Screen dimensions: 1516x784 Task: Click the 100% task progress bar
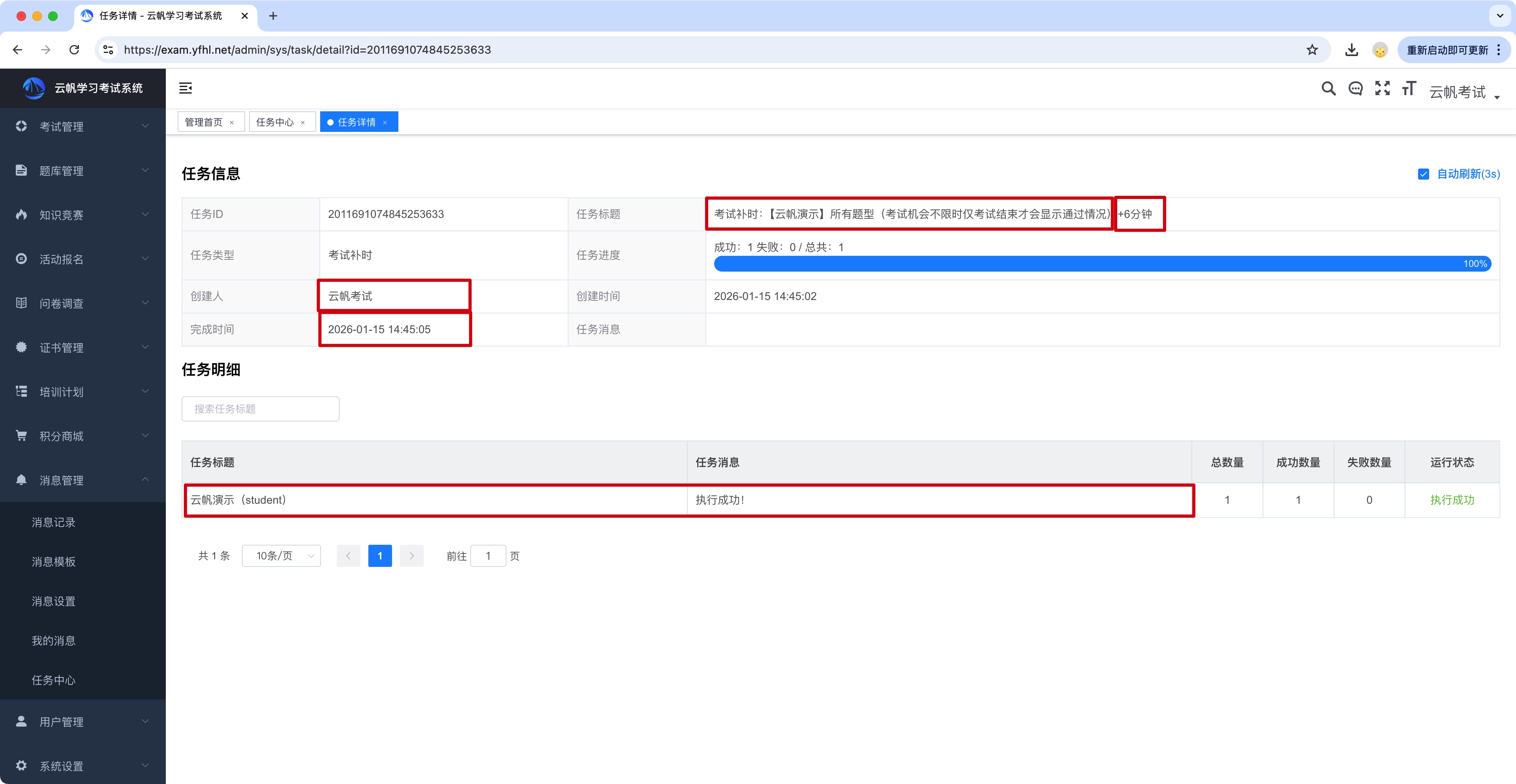(1102, 264)
